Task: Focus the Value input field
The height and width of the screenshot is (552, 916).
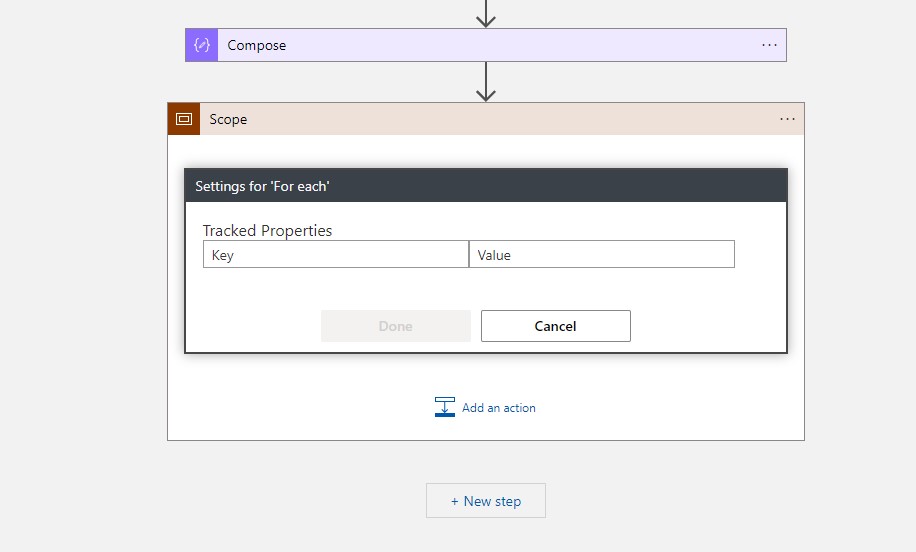Action: [601, 255]
